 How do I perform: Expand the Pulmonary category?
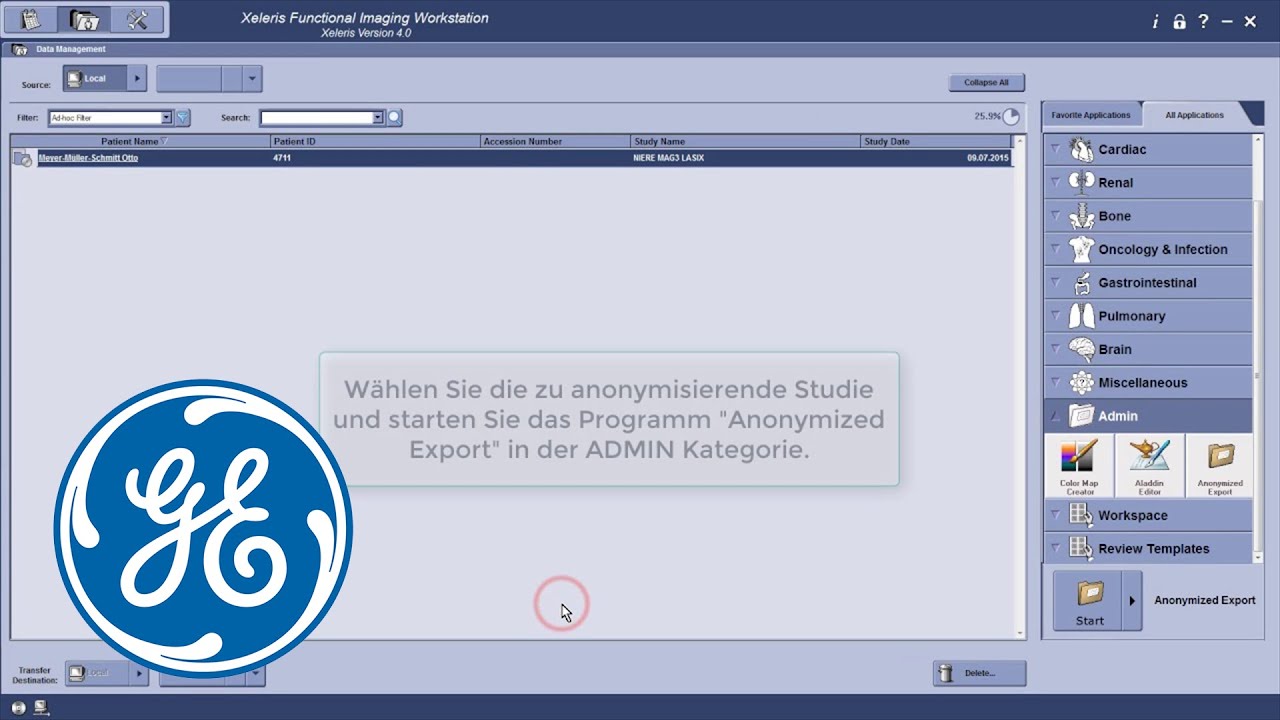(x=1055, y=316)
